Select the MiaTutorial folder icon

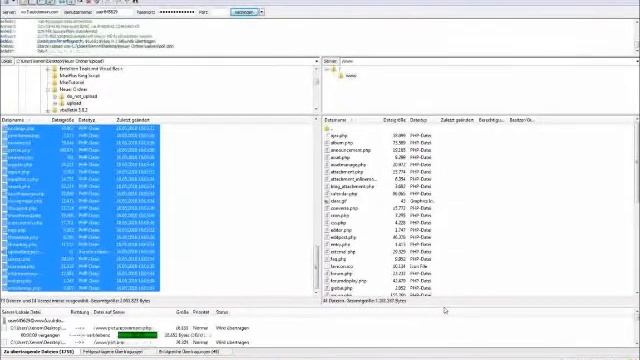pos(55,82)
